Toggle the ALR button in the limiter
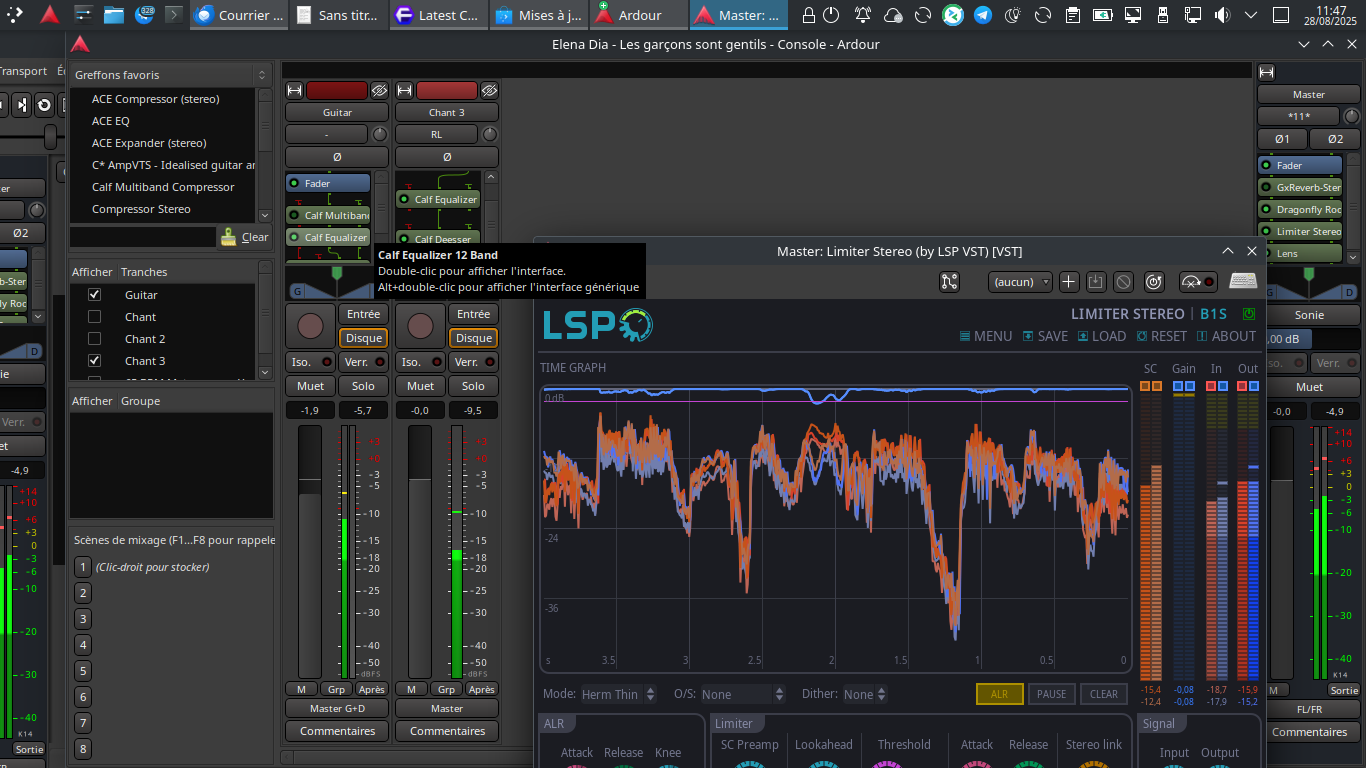Screen dimensions: 1366x768 click(999, 694)
